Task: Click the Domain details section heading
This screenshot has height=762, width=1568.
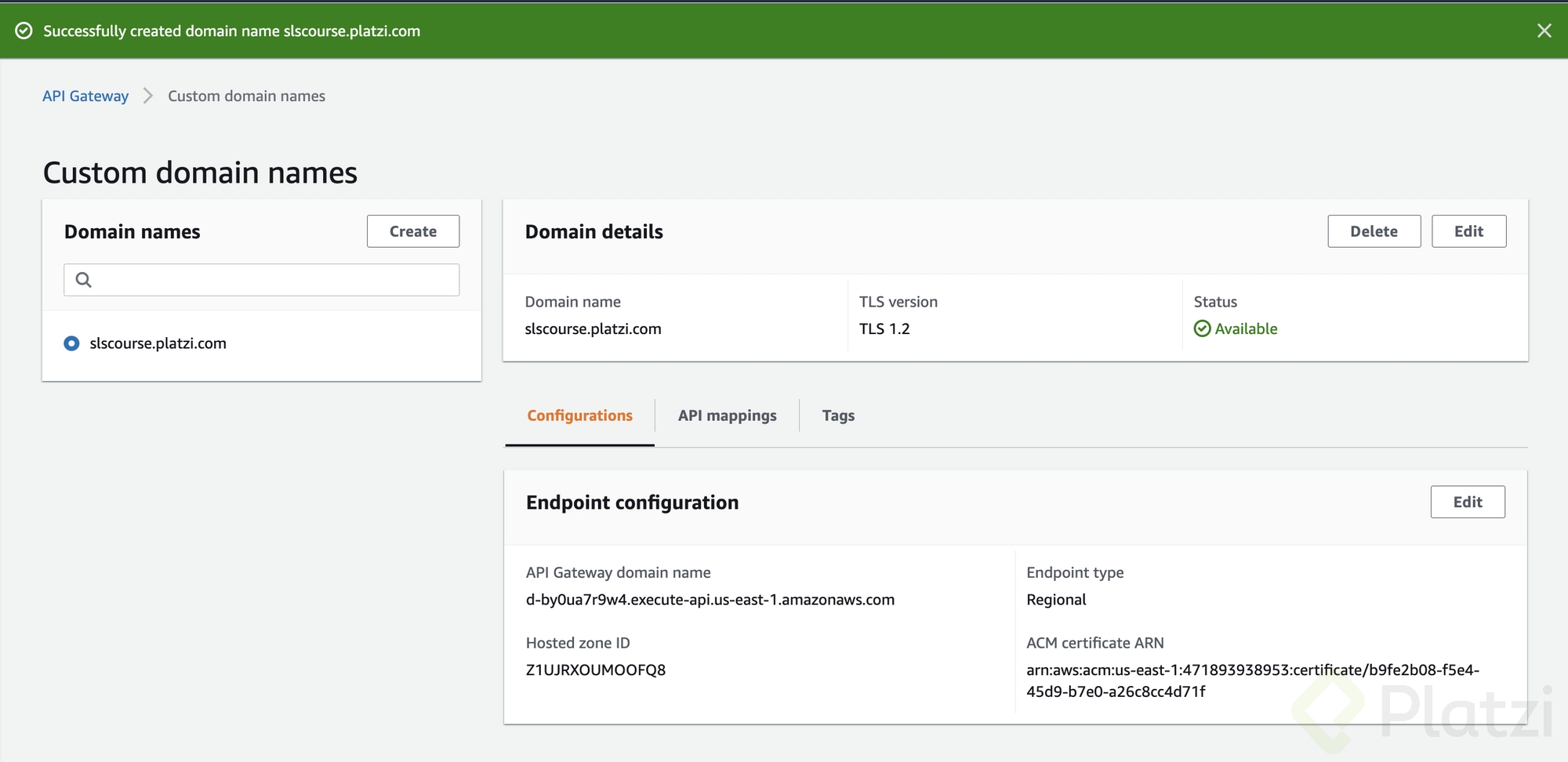Action: click(593, 231)
